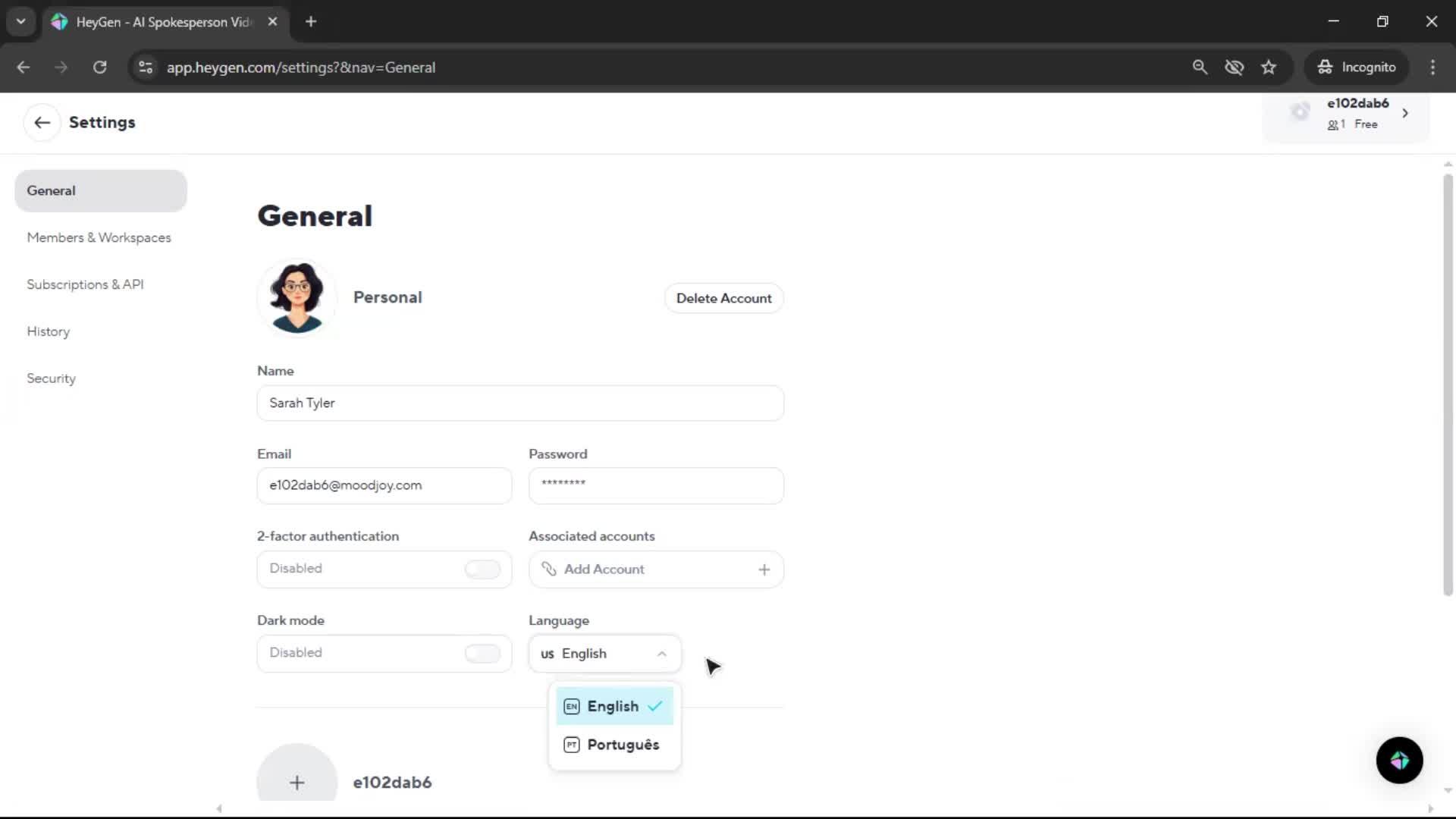
Task: Enable the 2-factor authentication toggle
Action: pyautogui.click(x=482, y=569)
